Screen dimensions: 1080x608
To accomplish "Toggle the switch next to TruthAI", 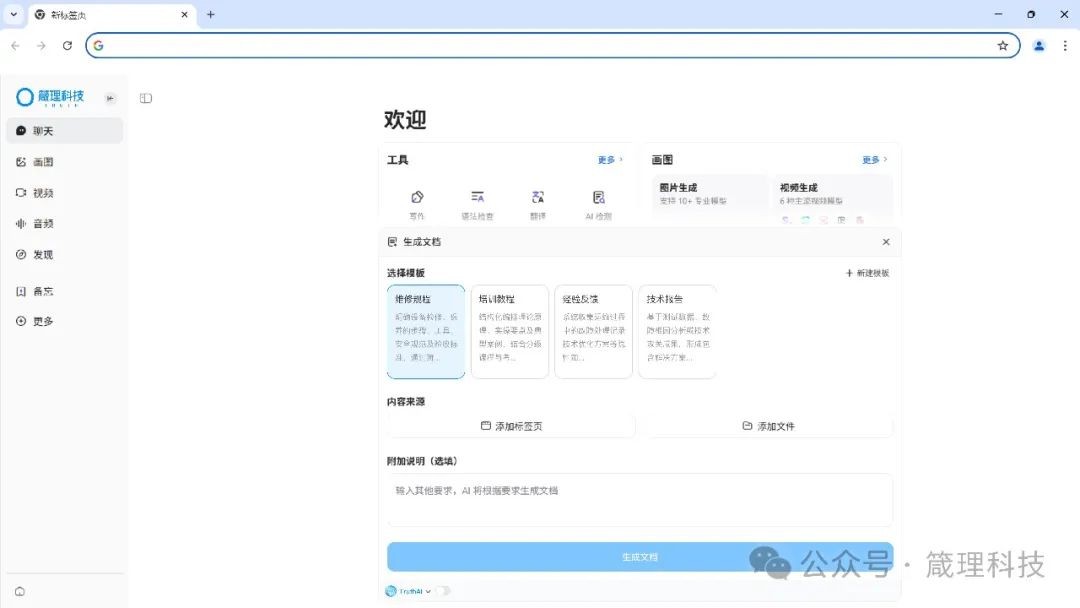I will click(x=442, y=591).
